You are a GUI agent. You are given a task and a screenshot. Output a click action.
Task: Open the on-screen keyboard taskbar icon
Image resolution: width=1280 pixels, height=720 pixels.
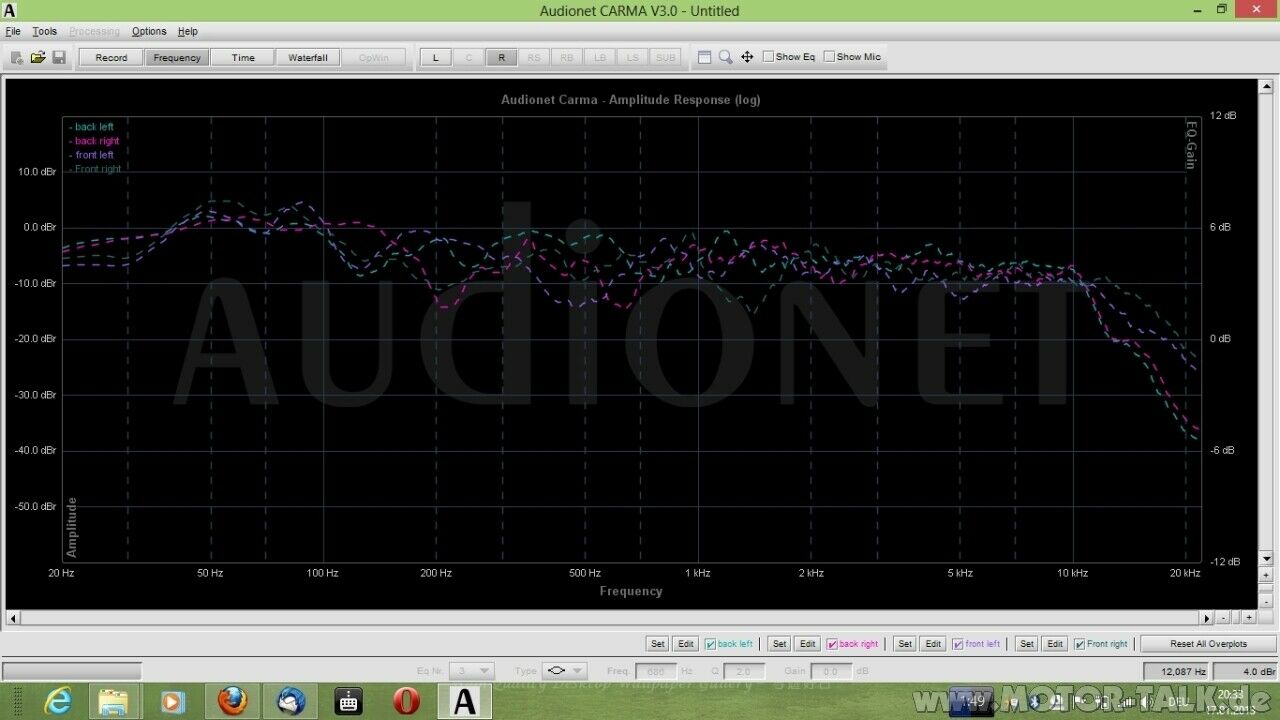point(348,701)
